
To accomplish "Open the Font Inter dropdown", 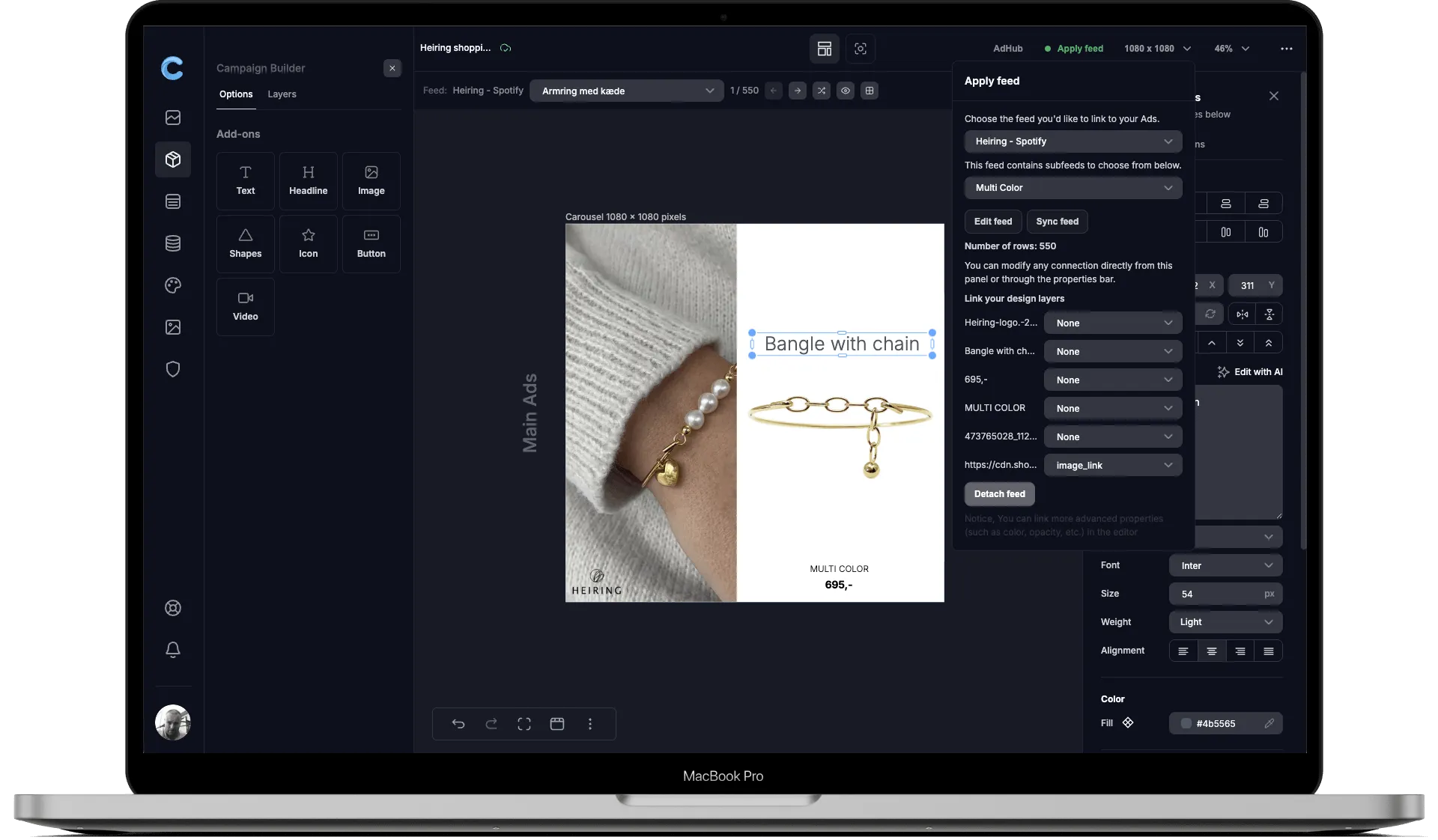I will coord(1225,565).
